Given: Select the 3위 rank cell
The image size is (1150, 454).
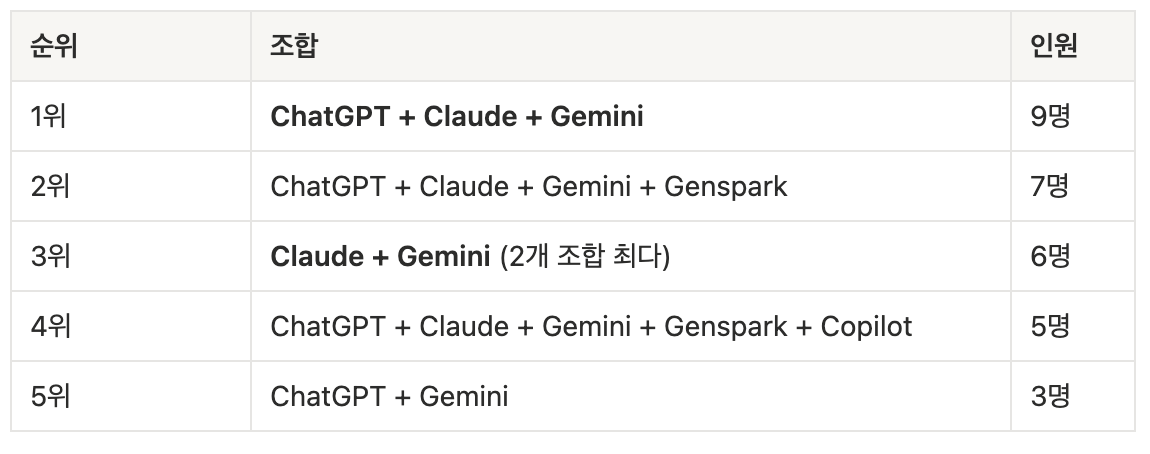Looking at the screenshot, I should pos(50,257).
